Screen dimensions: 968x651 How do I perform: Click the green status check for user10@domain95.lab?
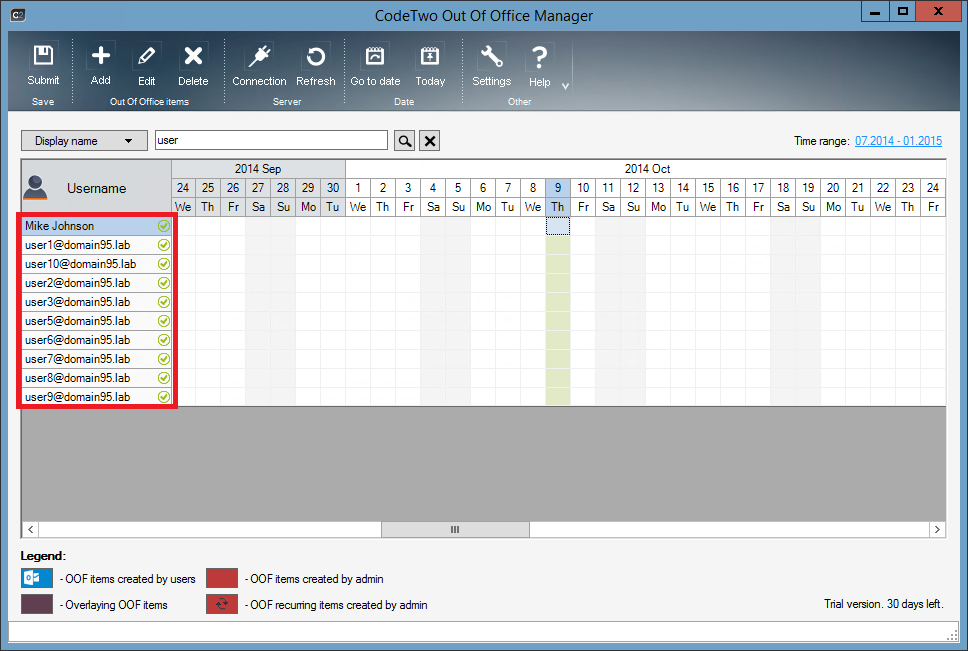[x=164, y=264]
